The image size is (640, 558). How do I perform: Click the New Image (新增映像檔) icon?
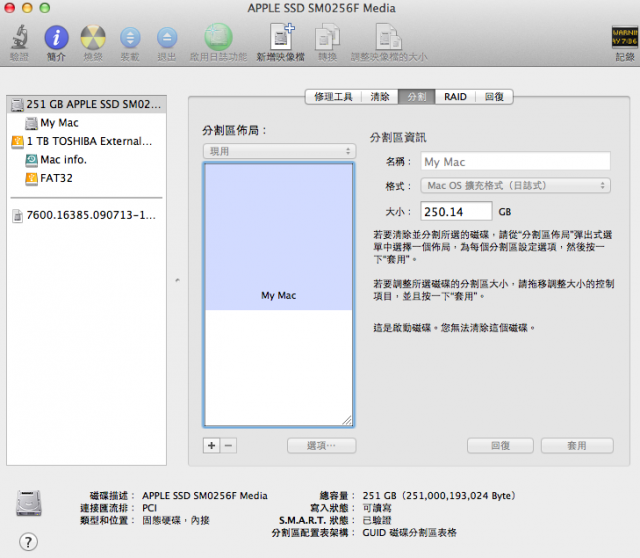[281, 37]
